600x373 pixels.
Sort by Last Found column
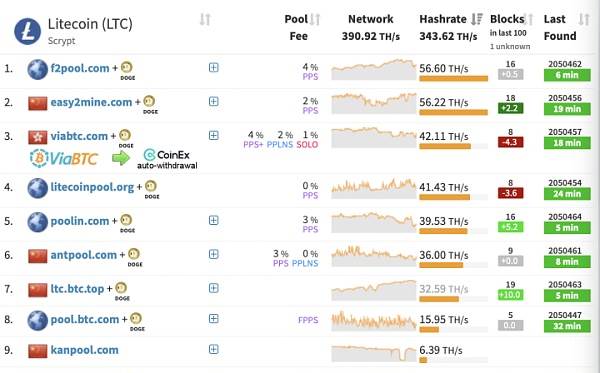584,19
